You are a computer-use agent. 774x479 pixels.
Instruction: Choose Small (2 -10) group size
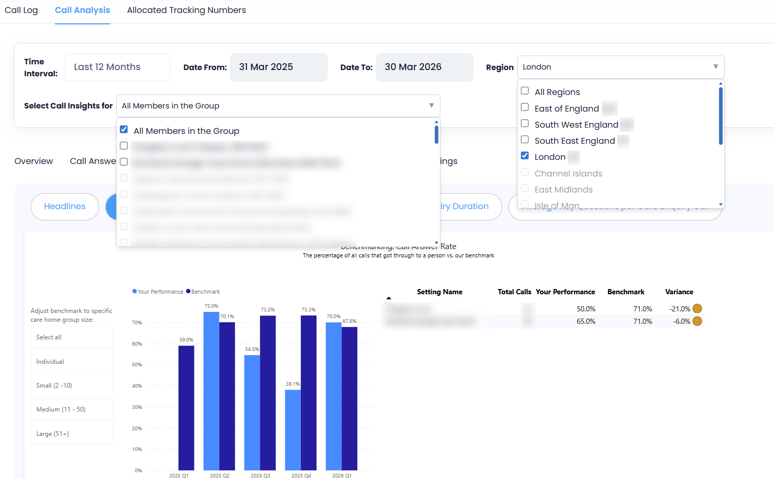click(72, 385)
